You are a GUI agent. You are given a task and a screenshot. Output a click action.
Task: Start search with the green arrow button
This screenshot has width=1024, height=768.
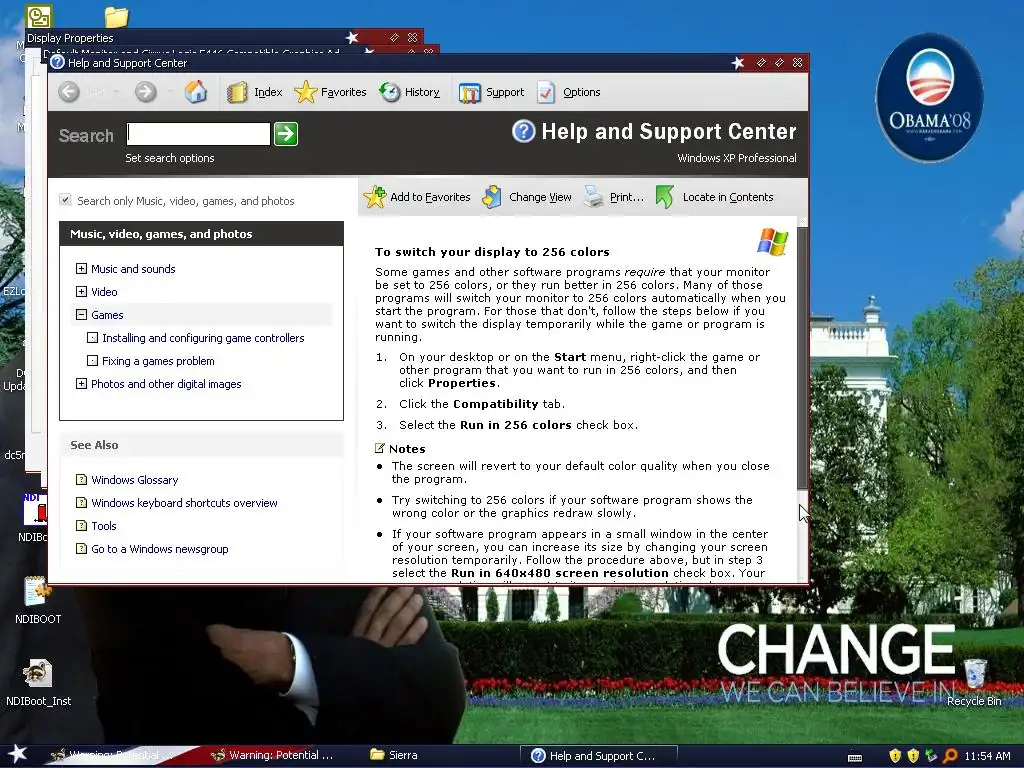[x=286, y=134]
